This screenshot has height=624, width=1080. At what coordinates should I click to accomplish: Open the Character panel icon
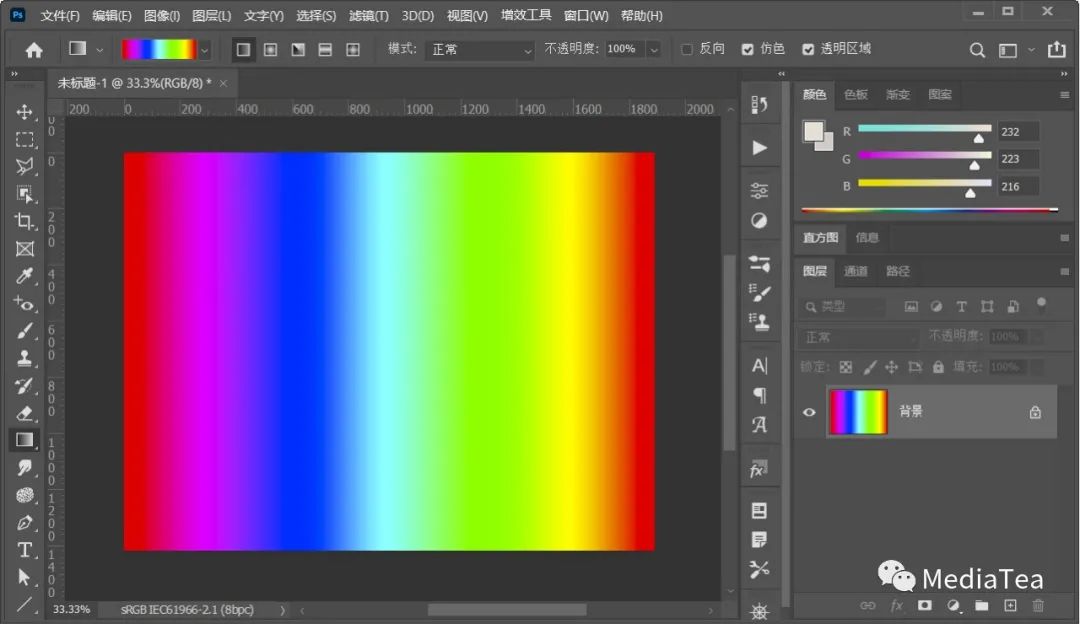coord(759,366)
